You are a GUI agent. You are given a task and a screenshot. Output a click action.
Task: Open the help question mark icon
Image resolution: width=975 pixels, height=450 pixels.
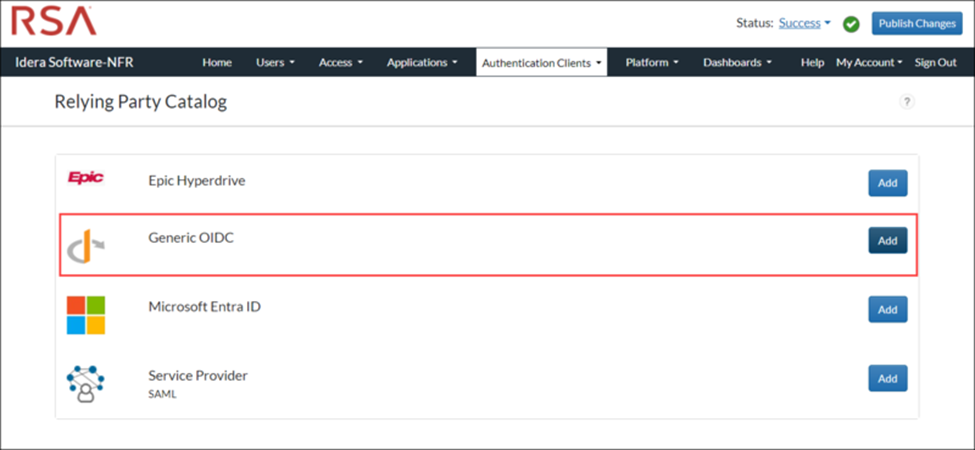(x=907, y=102)
